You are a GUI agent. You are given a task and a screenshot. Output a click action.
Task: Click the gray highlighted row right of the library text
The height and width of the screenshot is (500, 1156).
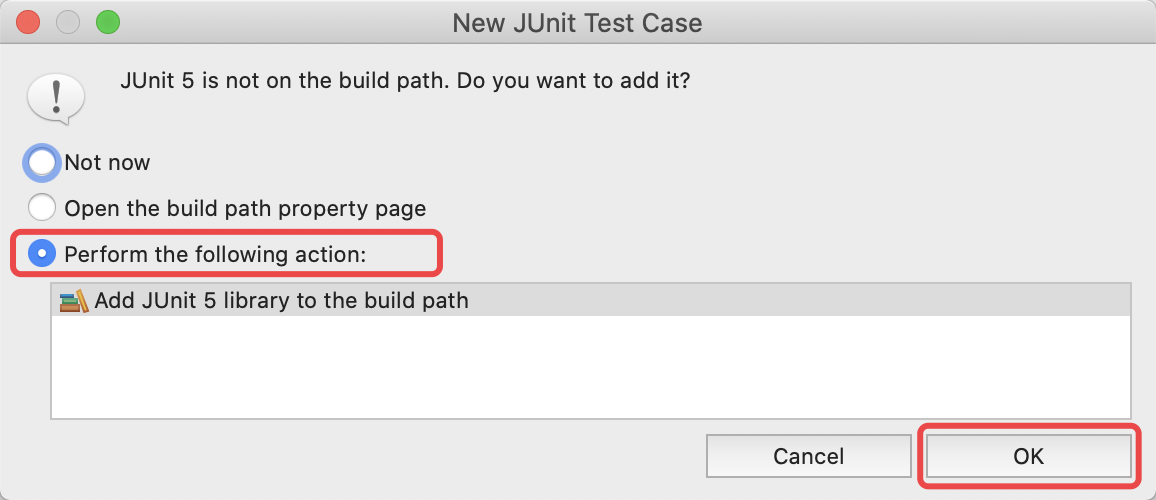tap(799, 300)
